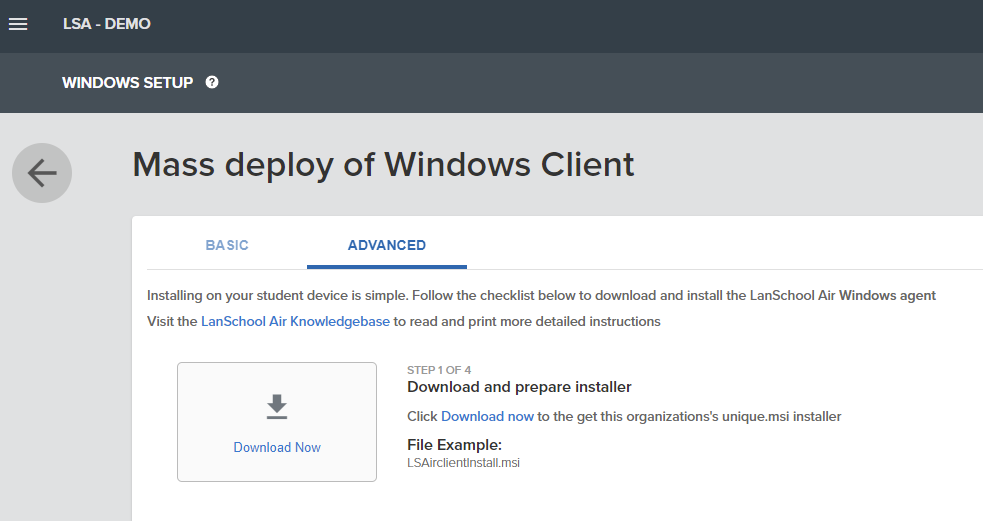Click the 'File Example:' label

(455, 445)
